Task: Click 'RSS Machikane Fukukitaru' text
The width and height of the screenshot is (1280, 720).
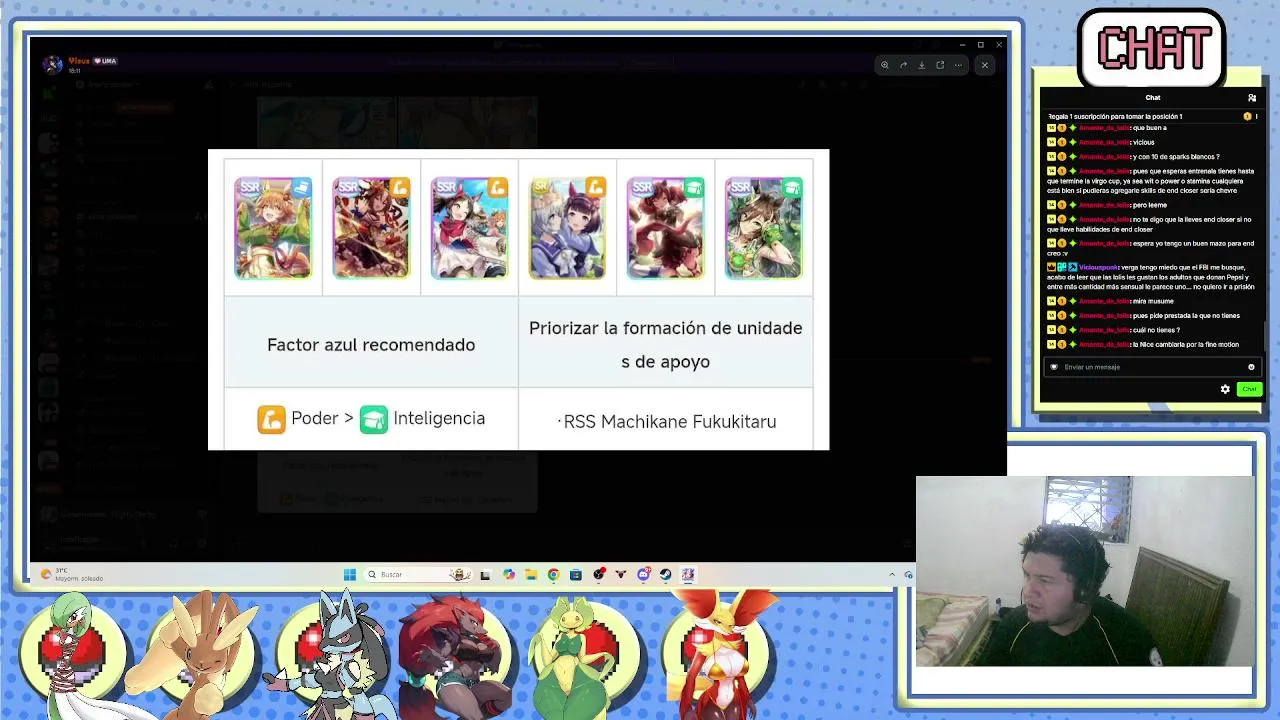Action: point(670,422)
